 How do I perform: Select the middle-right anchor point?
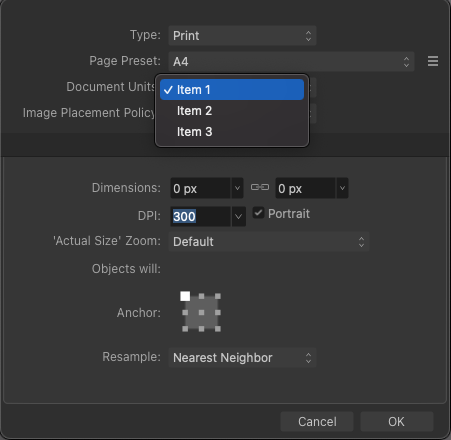(x=218, y=313)
